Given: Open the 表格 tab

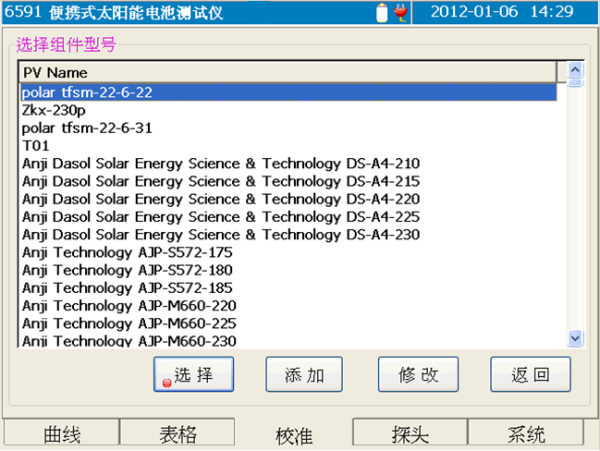Looking at the screenshot, I should click(177, 435).
